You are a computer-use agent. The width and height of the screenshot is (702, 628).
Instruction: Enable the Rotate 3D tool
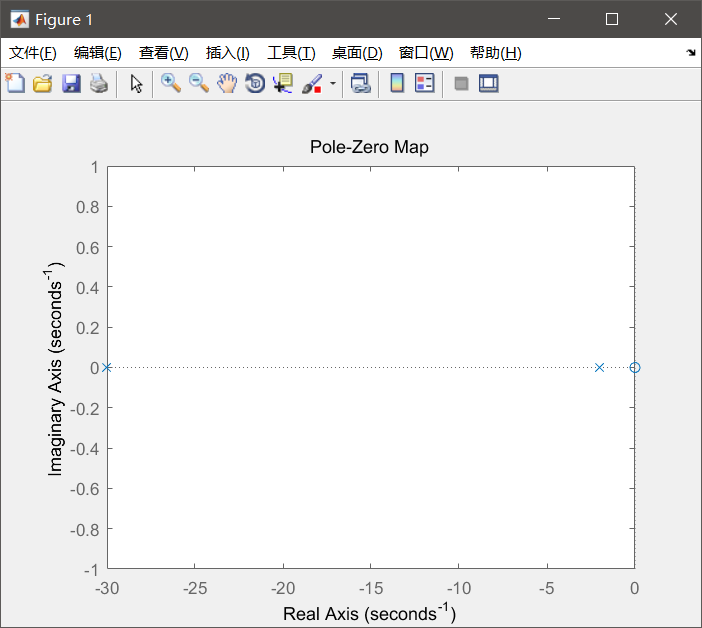pos(255,83)
